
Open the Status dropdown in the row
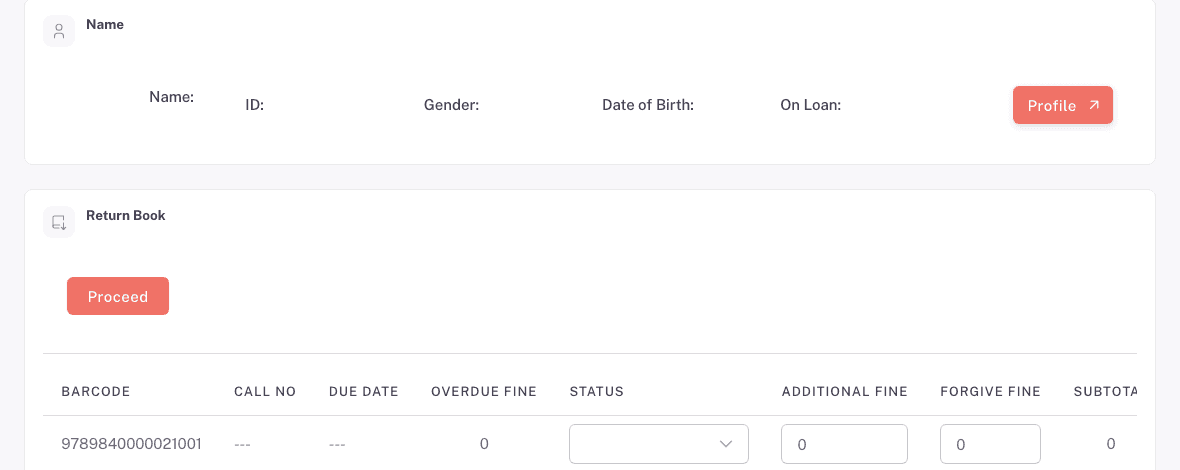pyautogui.click(x=658, y=444)
